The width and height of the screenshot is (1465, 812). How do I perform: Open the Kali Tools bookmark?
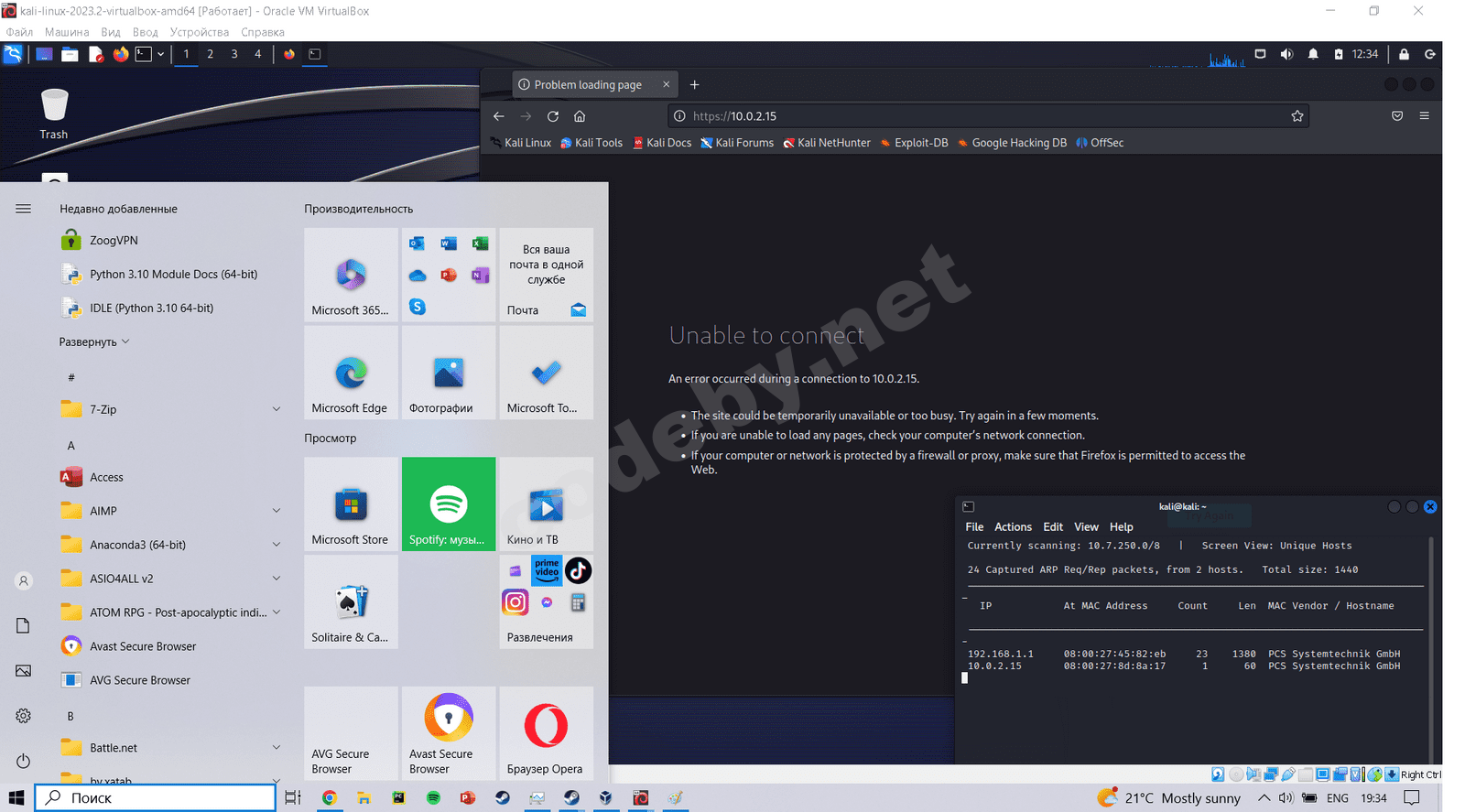591,143
